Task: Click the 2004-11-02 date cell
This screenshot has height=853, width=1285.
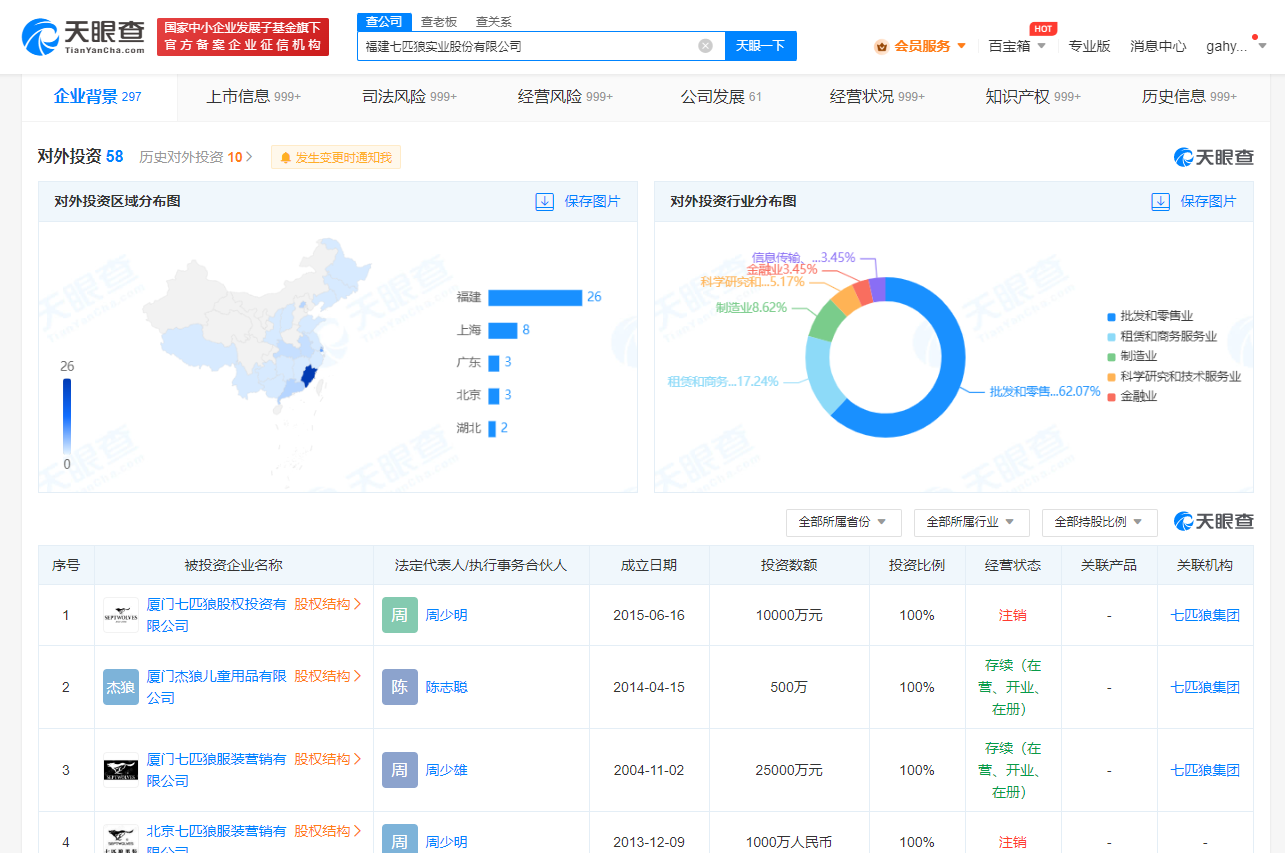Action: click(649, 770)
